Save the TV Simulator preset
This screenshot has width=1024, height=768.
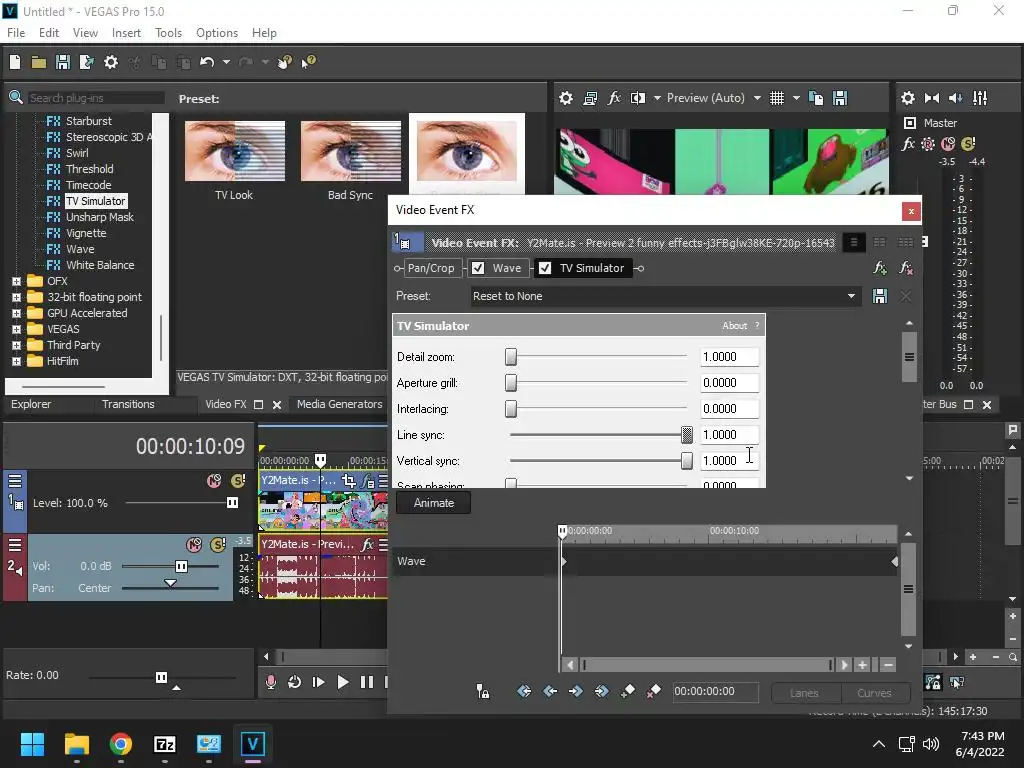point(880,296)
